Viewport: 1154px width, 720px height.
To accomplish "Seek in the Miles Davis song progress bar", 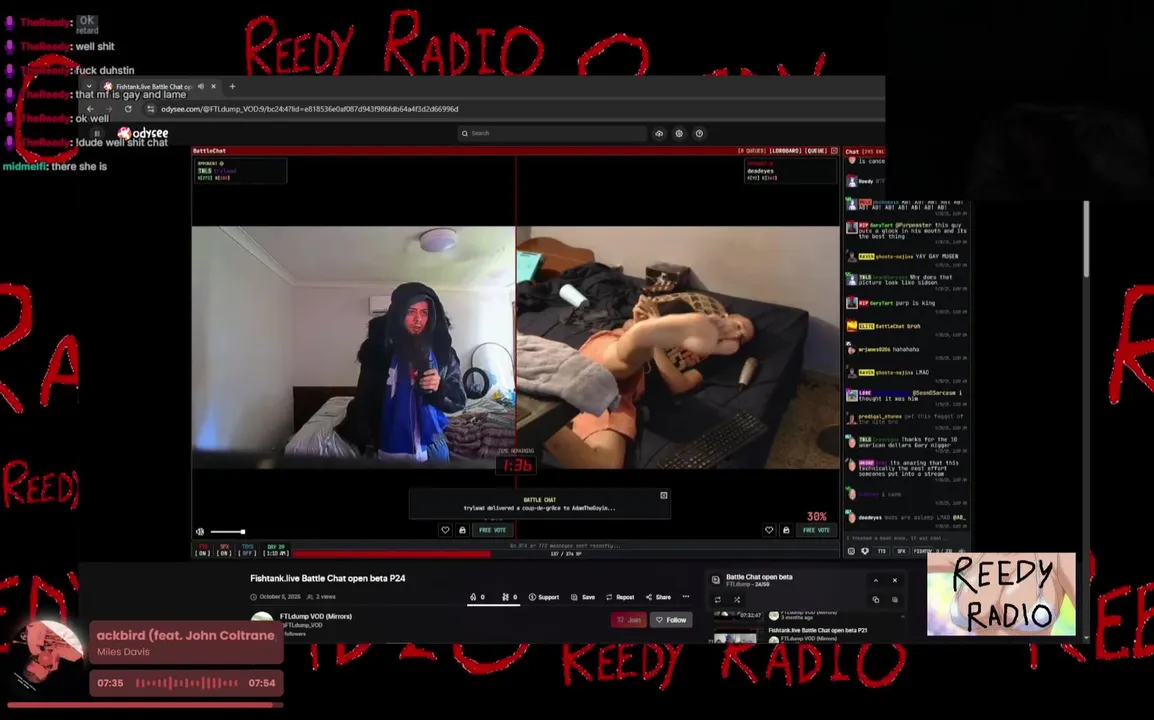I will coord(145,705).
